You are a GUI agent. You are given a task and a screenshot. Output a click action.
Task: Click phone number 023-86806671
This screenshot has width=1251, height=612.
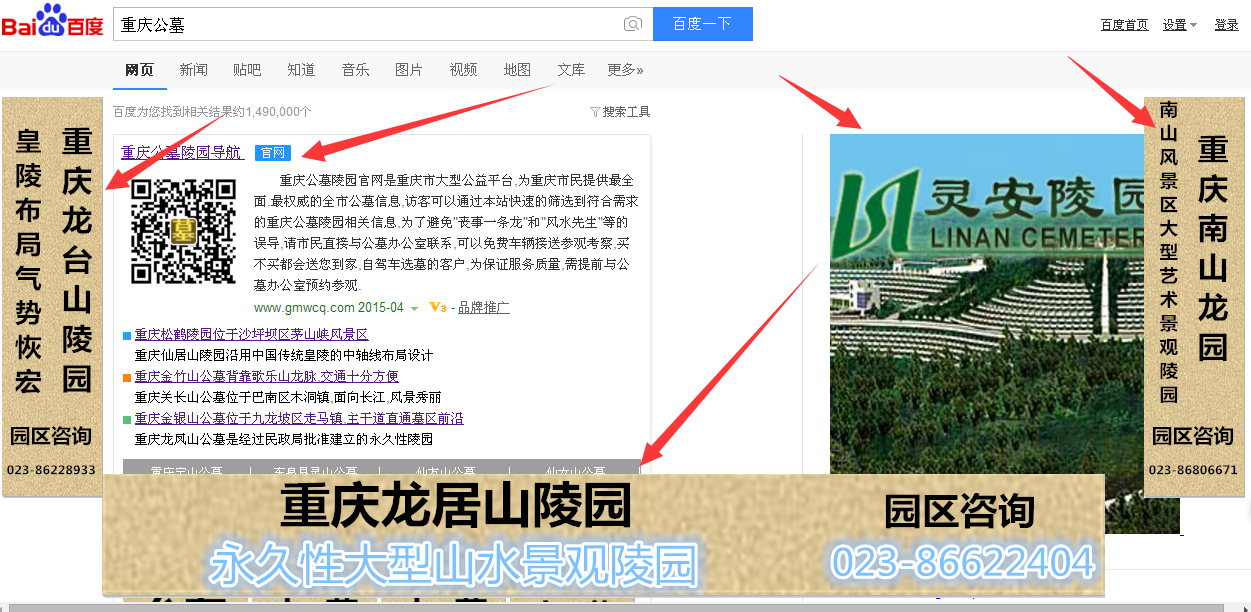tap(1193, 470)
